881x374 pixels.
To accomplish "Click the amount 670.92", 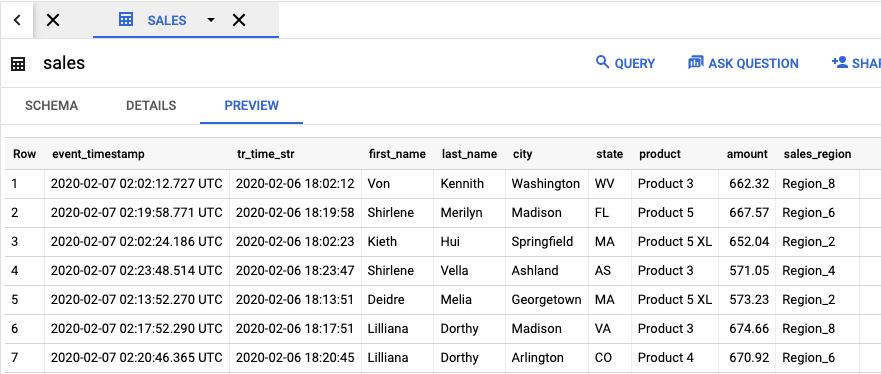I will click(x=749, y=358).
